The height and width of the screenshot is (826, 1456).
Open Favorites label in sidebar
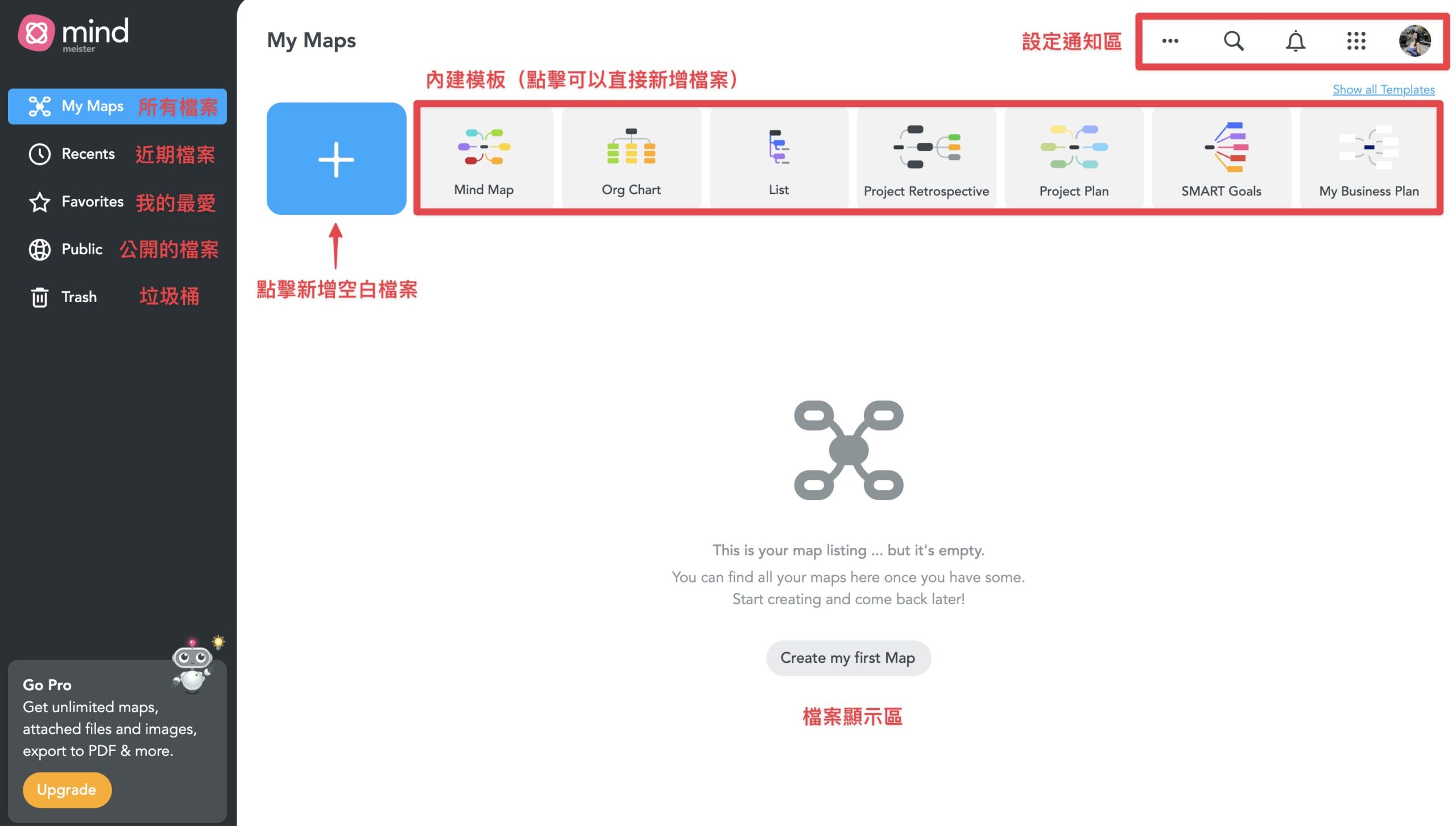[x=92, y=202]
